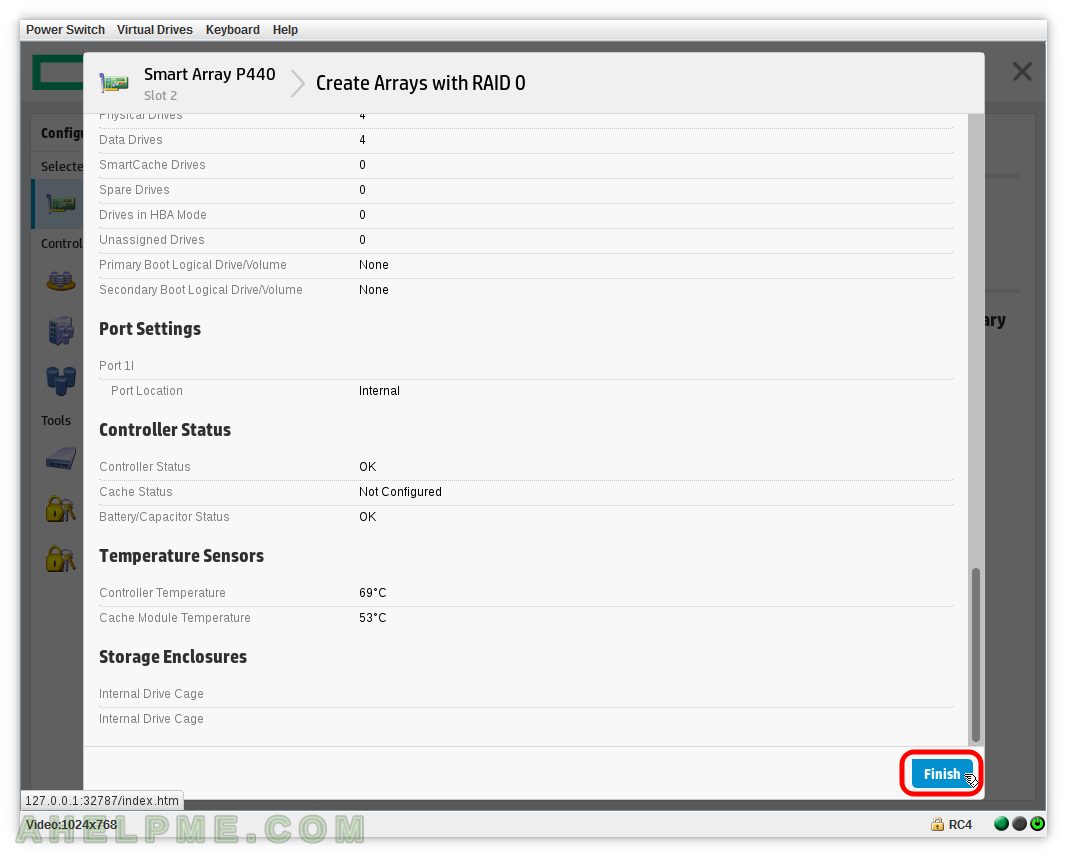Click the green power status indicator
Screen dimensions: 1067x857
pos(1037,824)
